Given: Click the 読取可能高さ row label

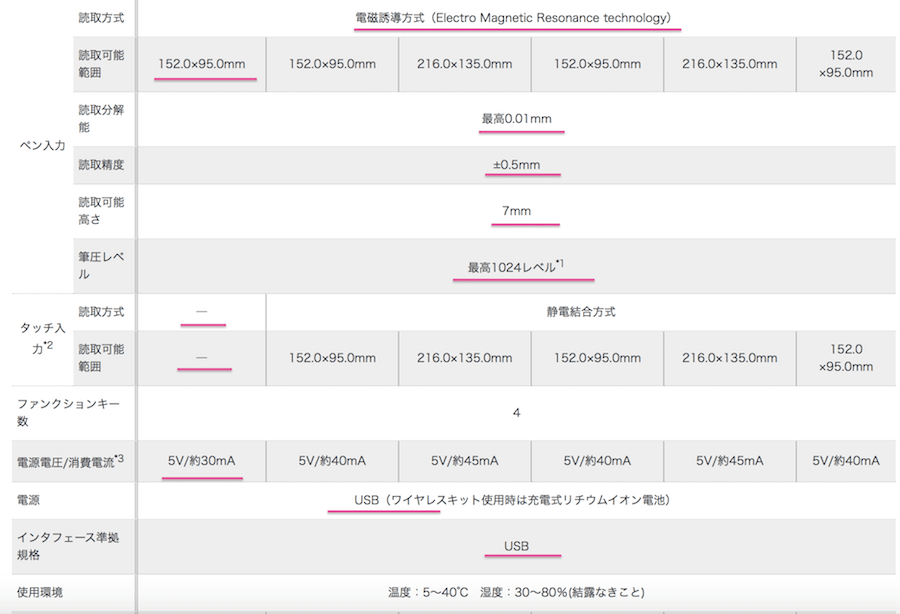Looking at the screenshot, I should point(101,211).
